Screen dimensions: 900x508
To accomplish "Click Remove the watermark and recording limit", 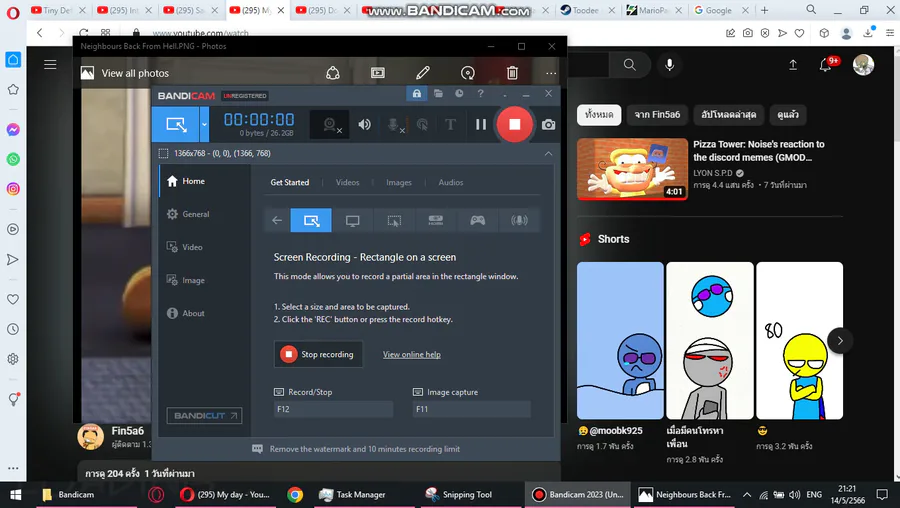I will [x=364, y=449].
